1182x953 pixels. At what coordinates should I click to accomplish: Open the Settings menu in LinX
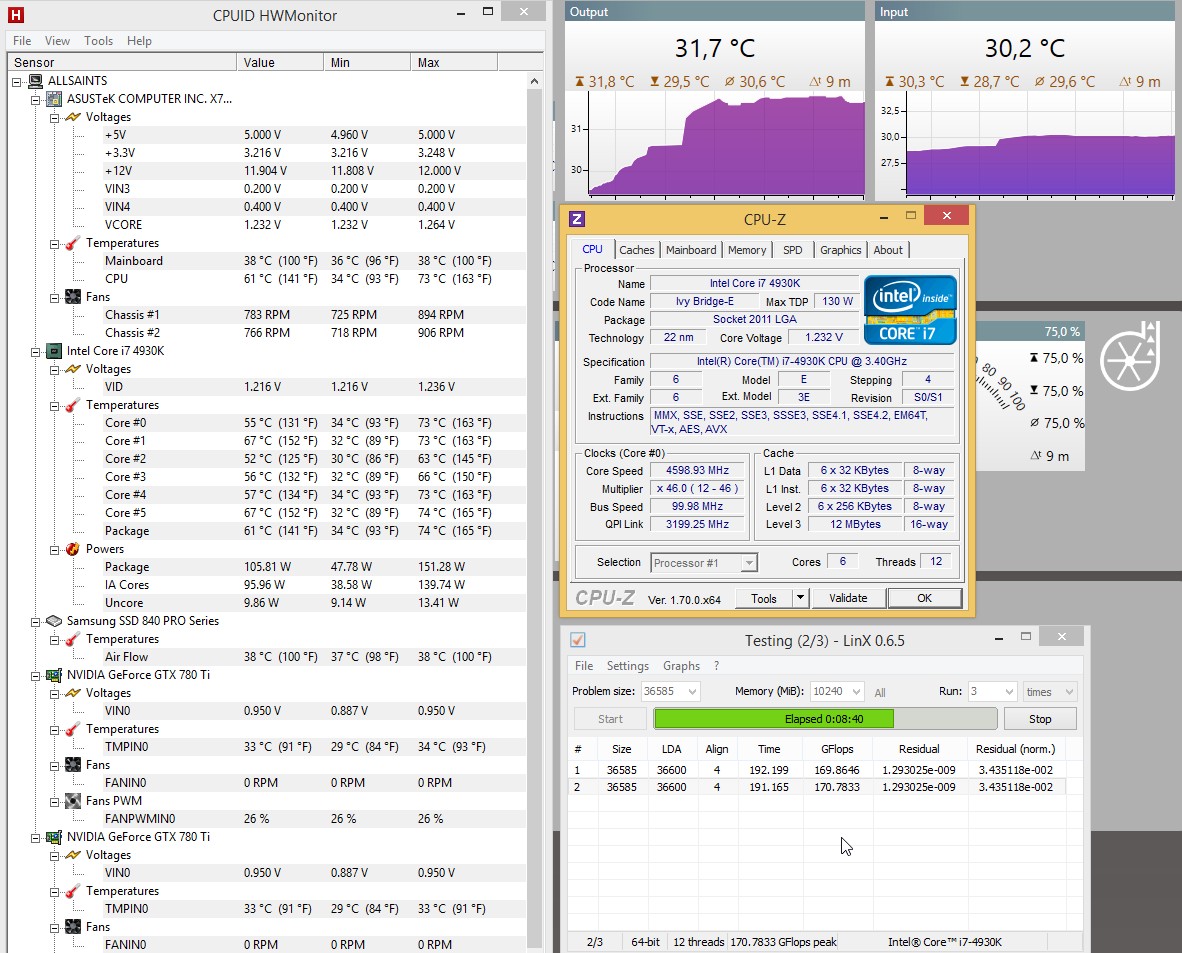627,666
